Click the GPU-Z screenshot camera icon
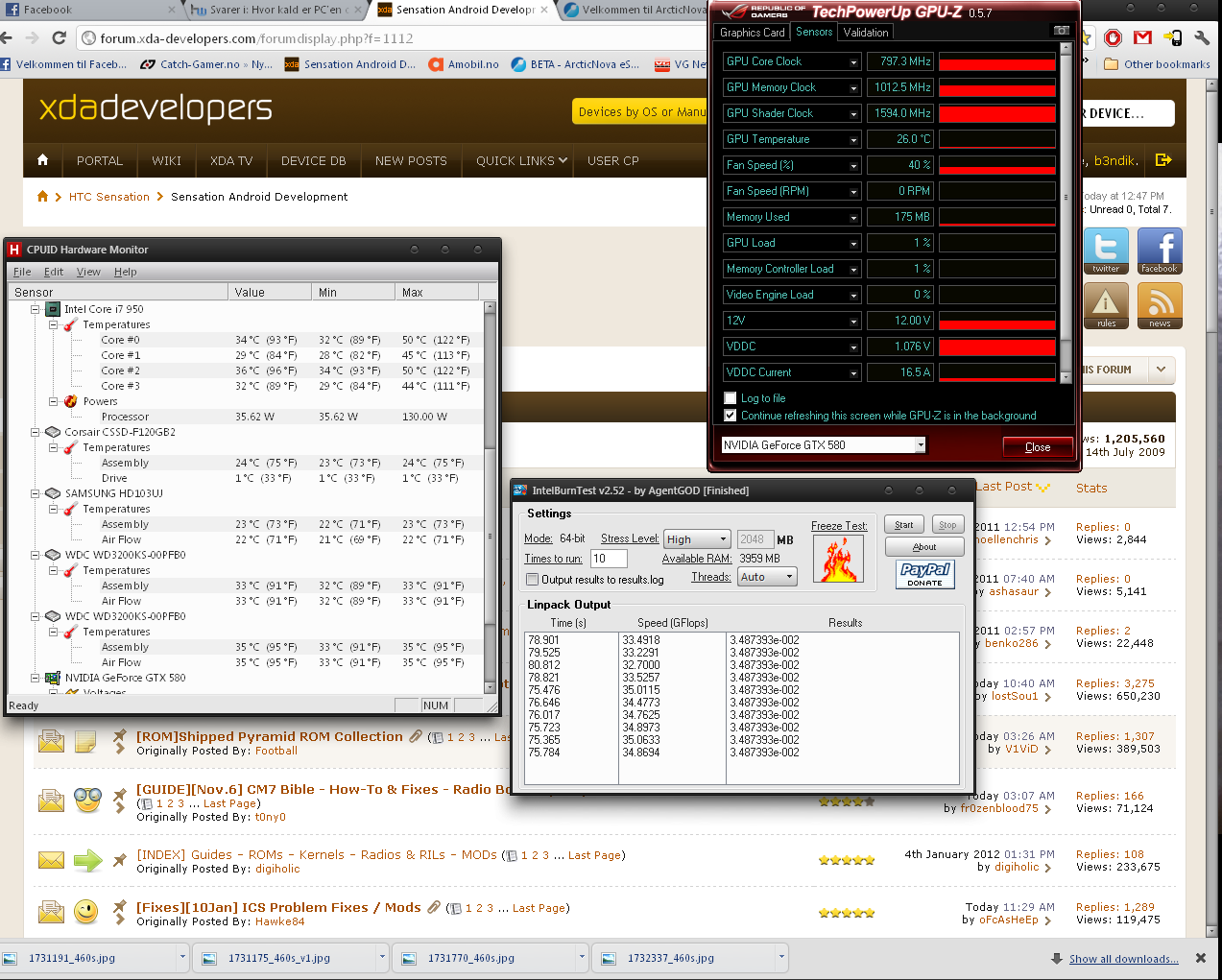 coord(1062,31)
